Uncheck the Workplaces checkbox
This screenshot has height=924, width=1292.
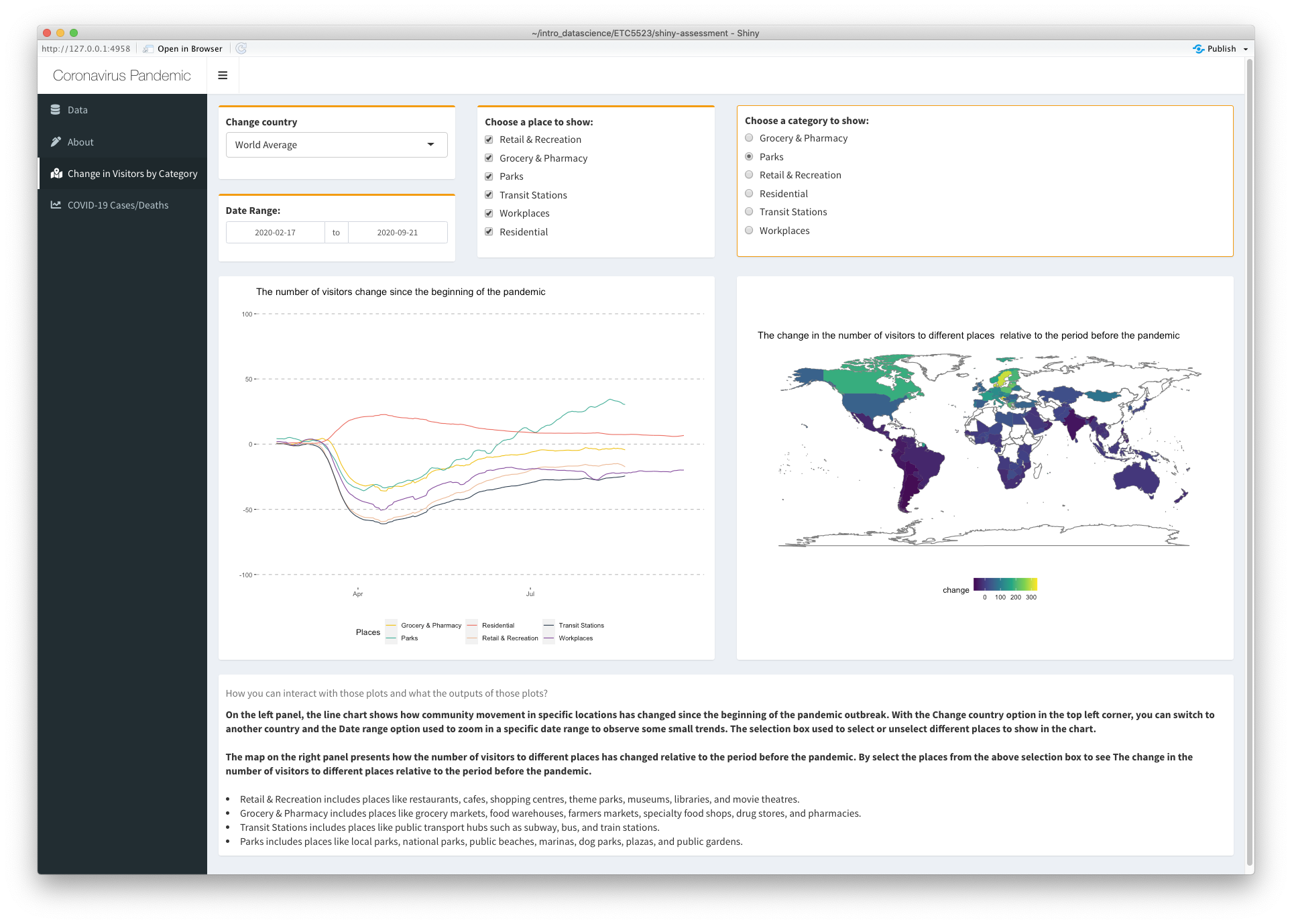[489, 213]
